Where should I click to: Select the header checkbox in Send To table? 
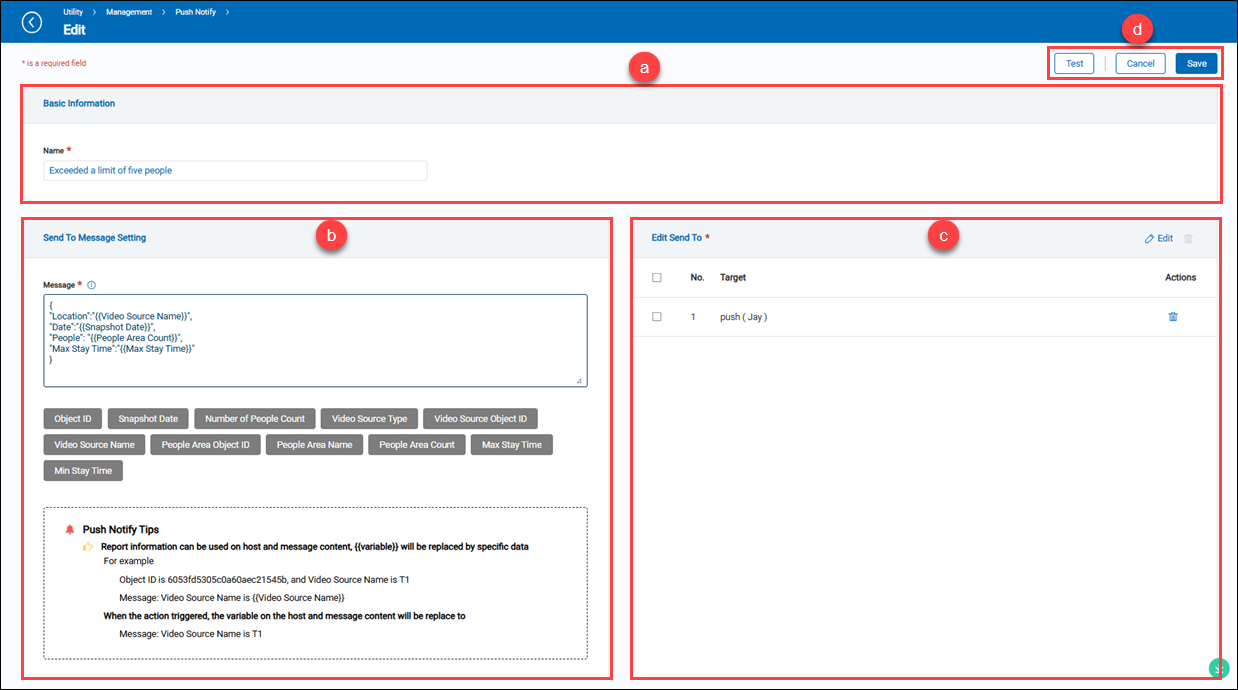click(x=657, y=278)
